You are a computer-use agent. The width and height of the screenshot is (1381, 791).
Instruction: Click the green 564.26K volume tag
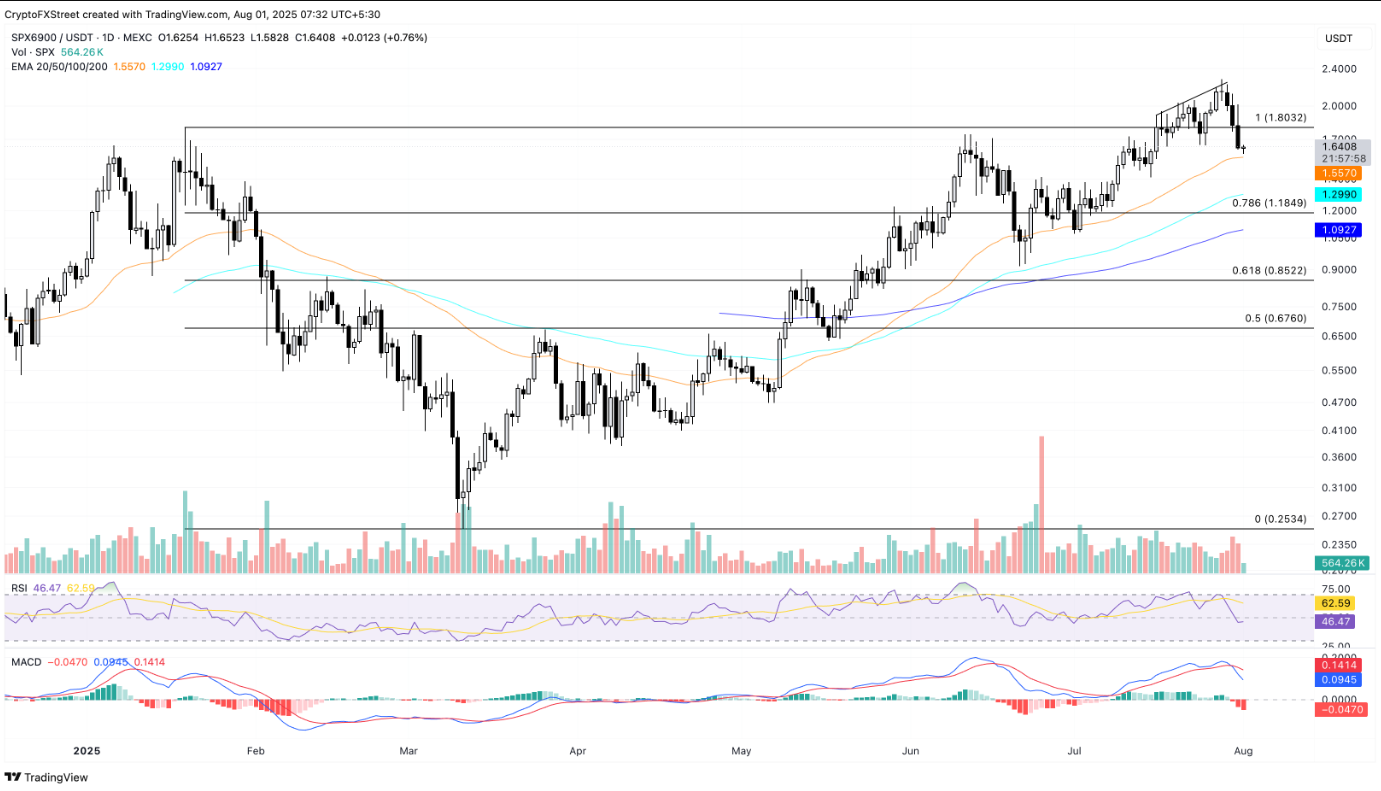click(x=1342, y=563)
